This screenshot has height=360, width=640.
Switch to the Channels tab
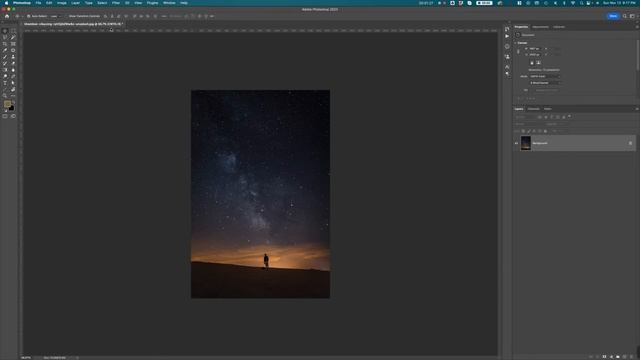coord(533,109)
